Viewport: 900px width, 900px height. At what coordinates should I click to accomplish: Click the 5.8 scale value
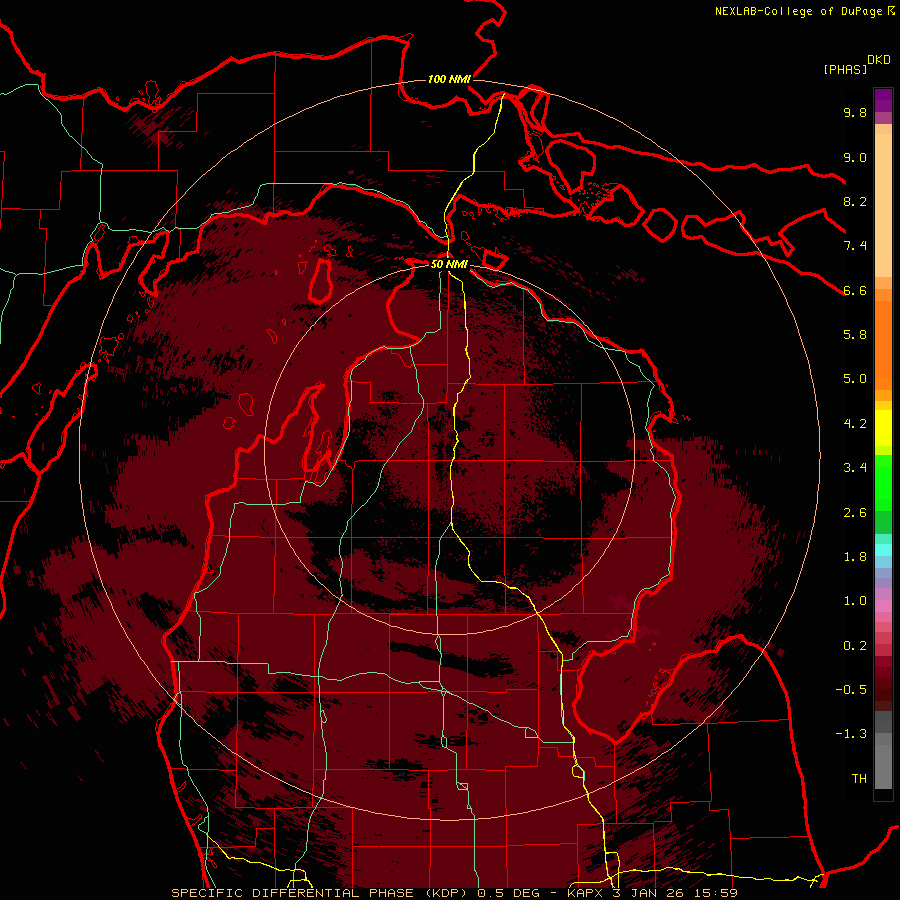855,335
